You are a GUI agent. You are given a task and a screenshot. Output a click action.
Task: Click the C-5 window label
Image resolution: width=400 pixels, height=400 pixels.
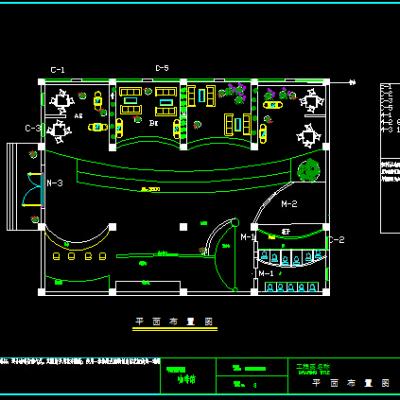(162, 68)
